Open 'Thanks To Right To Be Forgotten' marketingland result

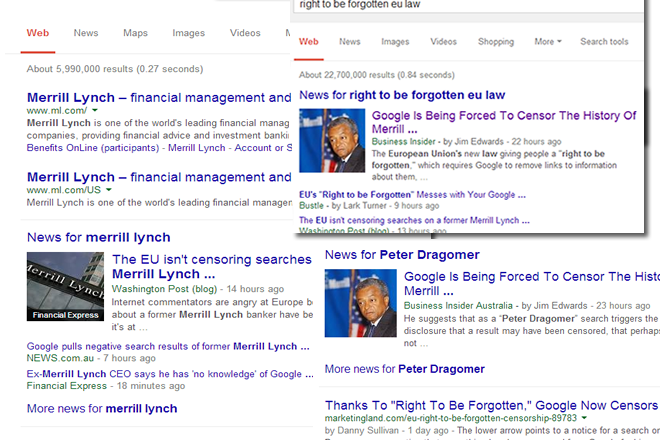pyautogui.click(x=491, y=405)
